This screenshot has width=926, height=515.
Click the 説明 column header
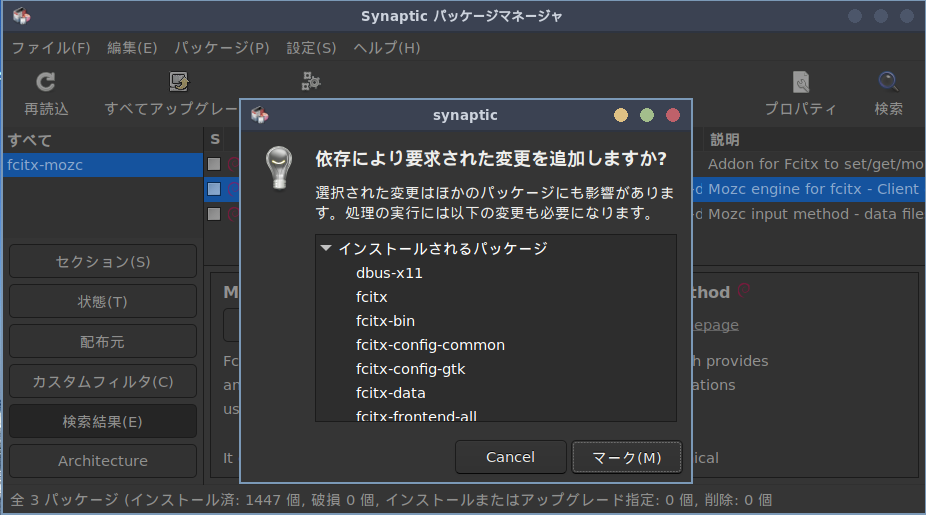(725, 140)
